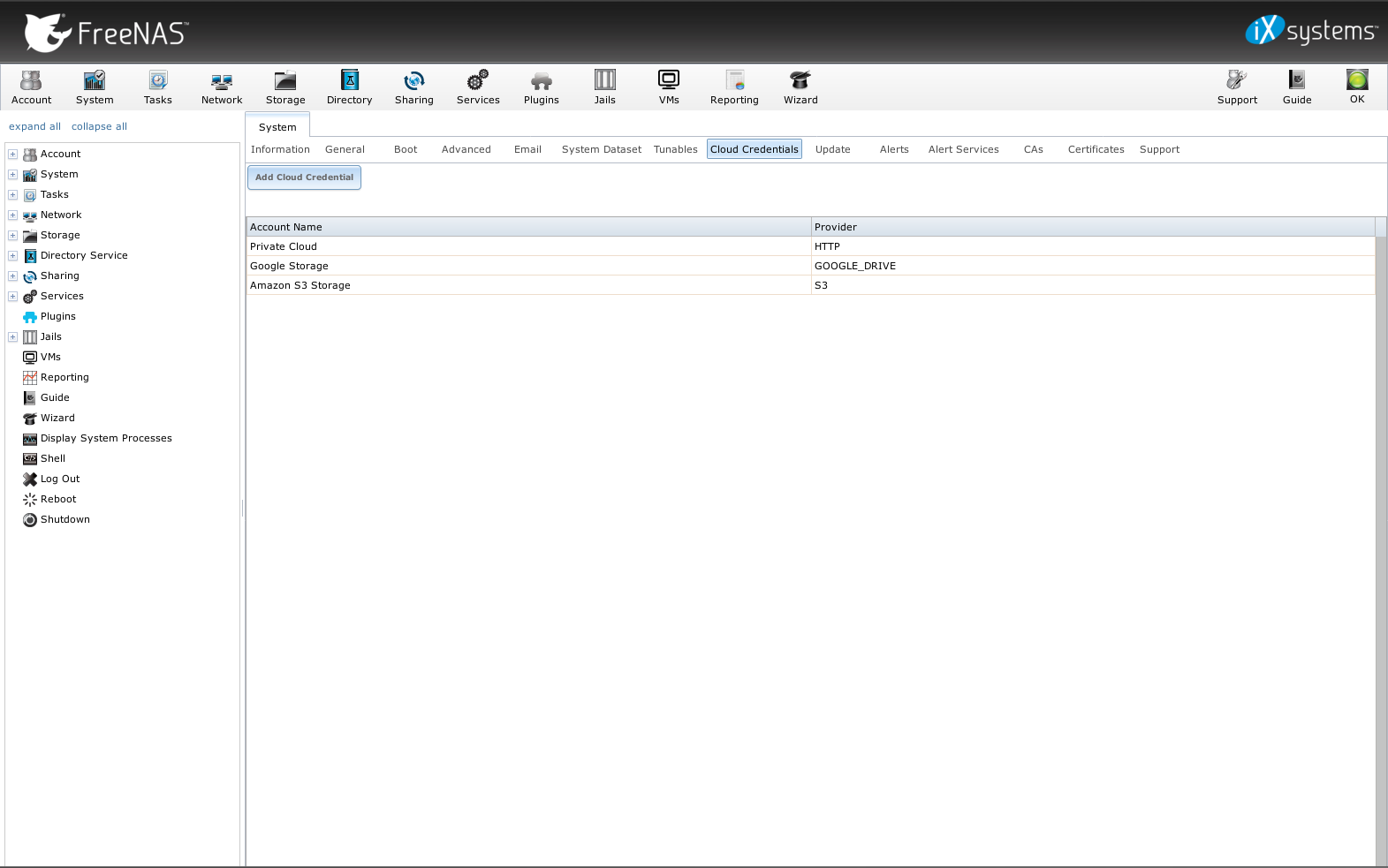Open the Services toolbar icon
The width and height of the screenshot is (1388, 868).
coord(478,87)
